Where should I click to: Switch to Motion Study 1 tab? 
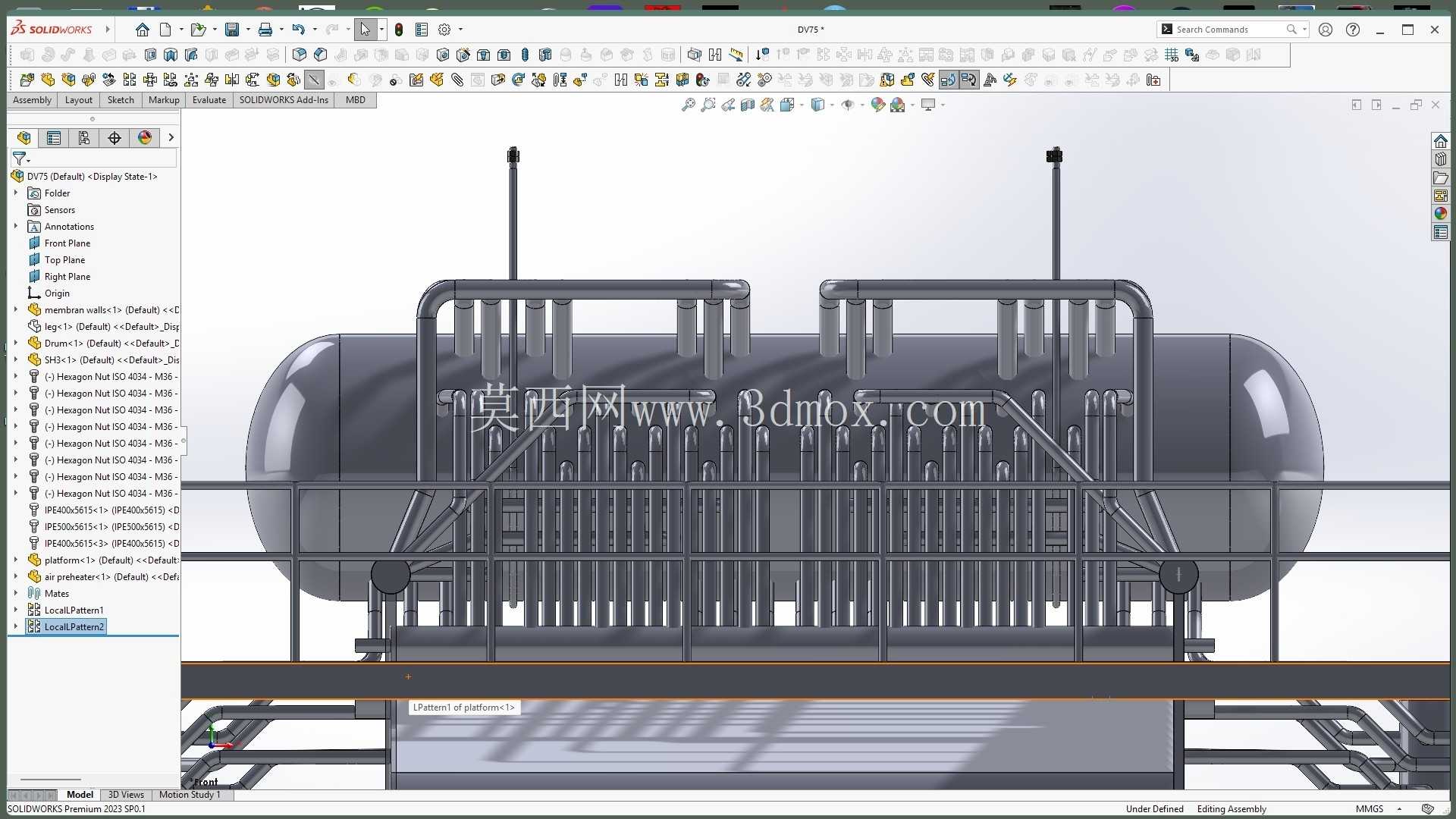tap(190, 795)
